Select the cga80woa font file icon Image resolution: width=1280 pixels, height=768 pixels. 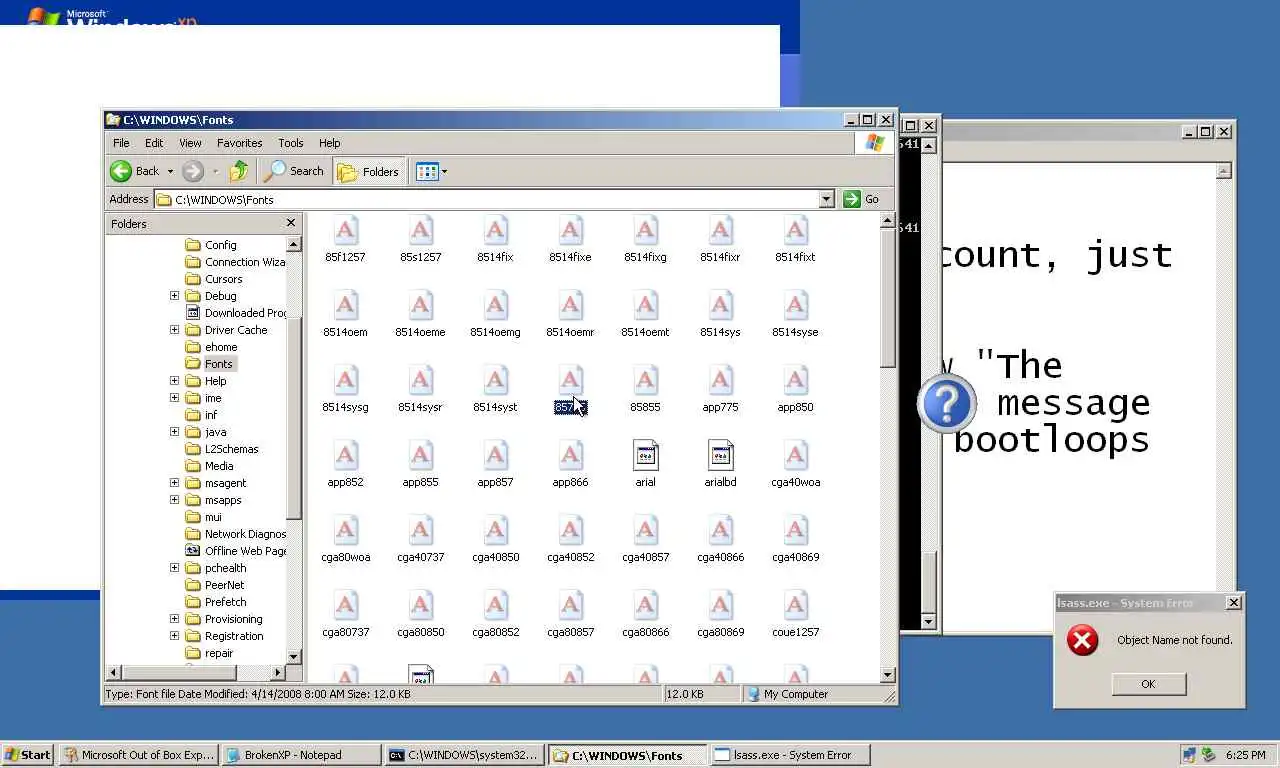pos(345,539)
